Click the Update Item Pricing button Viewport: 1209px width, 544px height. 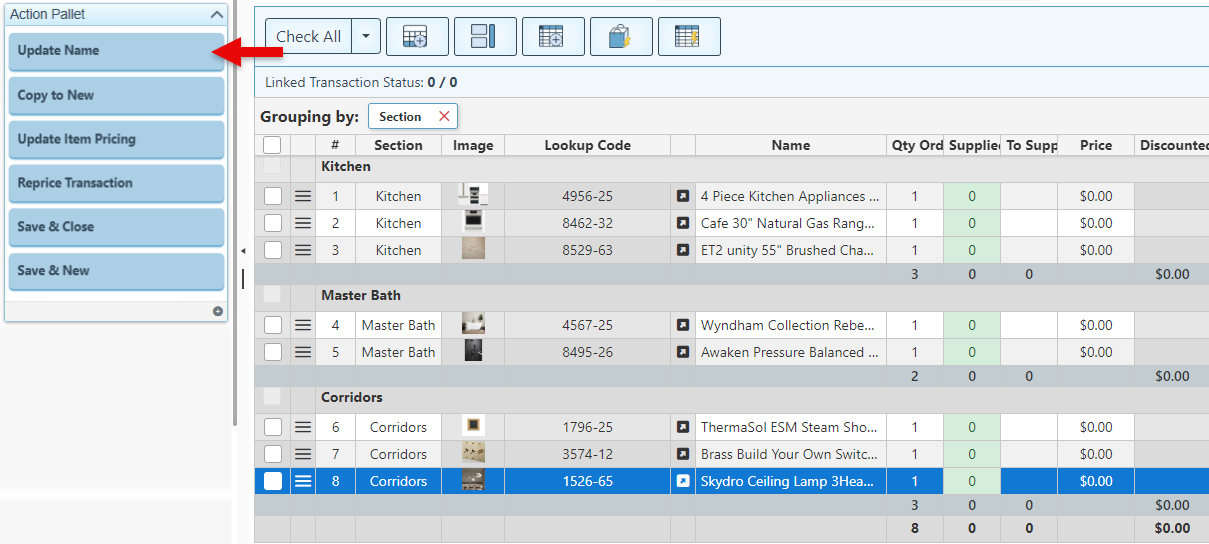tap(116, 139)
